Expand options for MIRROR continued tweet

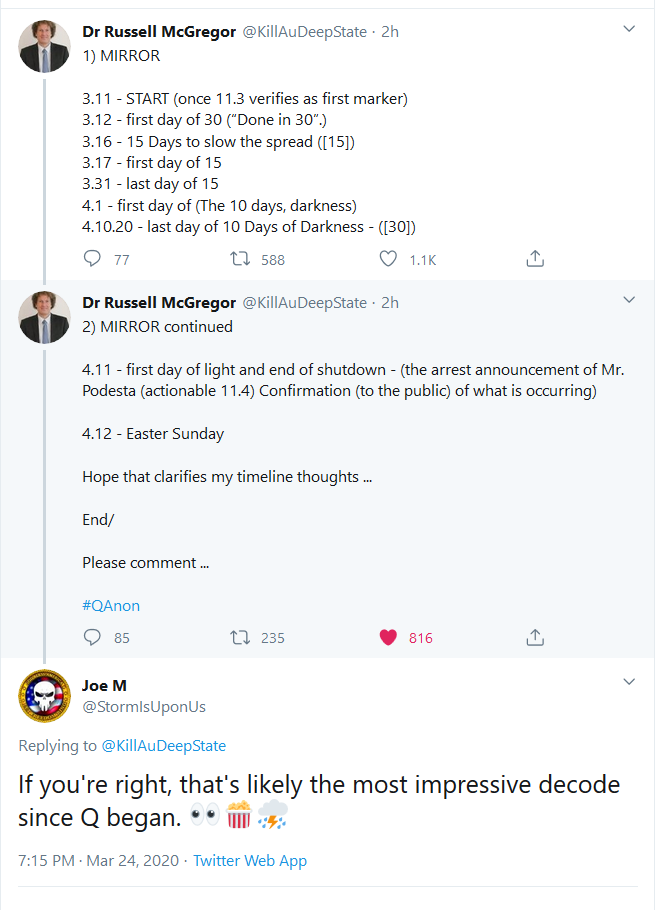[629, 300]
